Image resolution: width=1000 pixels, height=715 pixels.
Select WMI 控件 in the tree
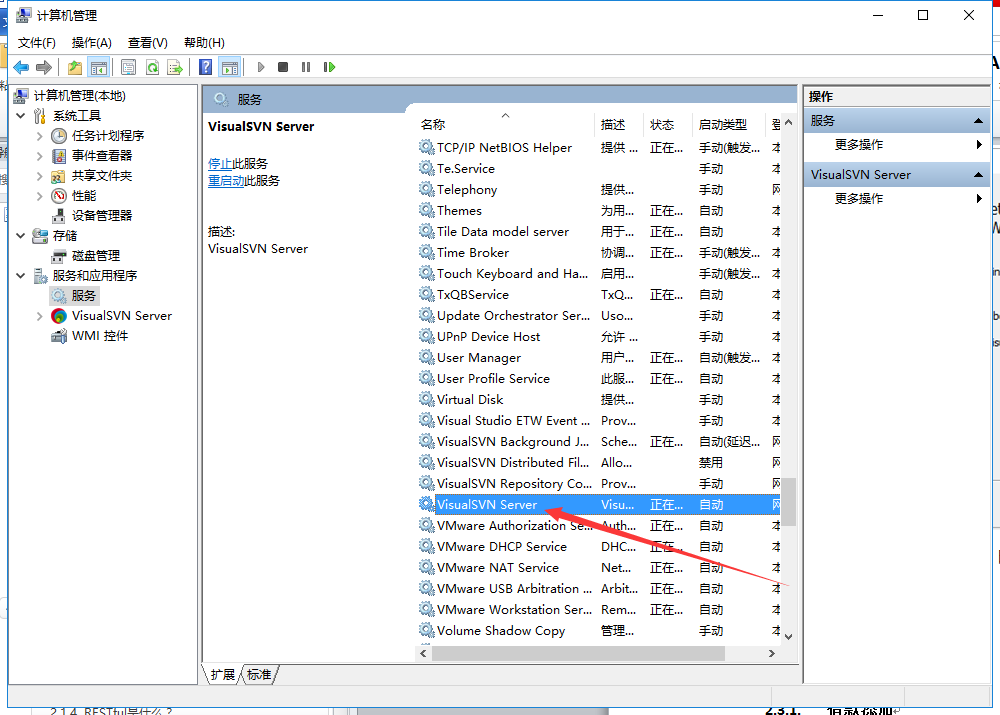(x=100, y=335)
